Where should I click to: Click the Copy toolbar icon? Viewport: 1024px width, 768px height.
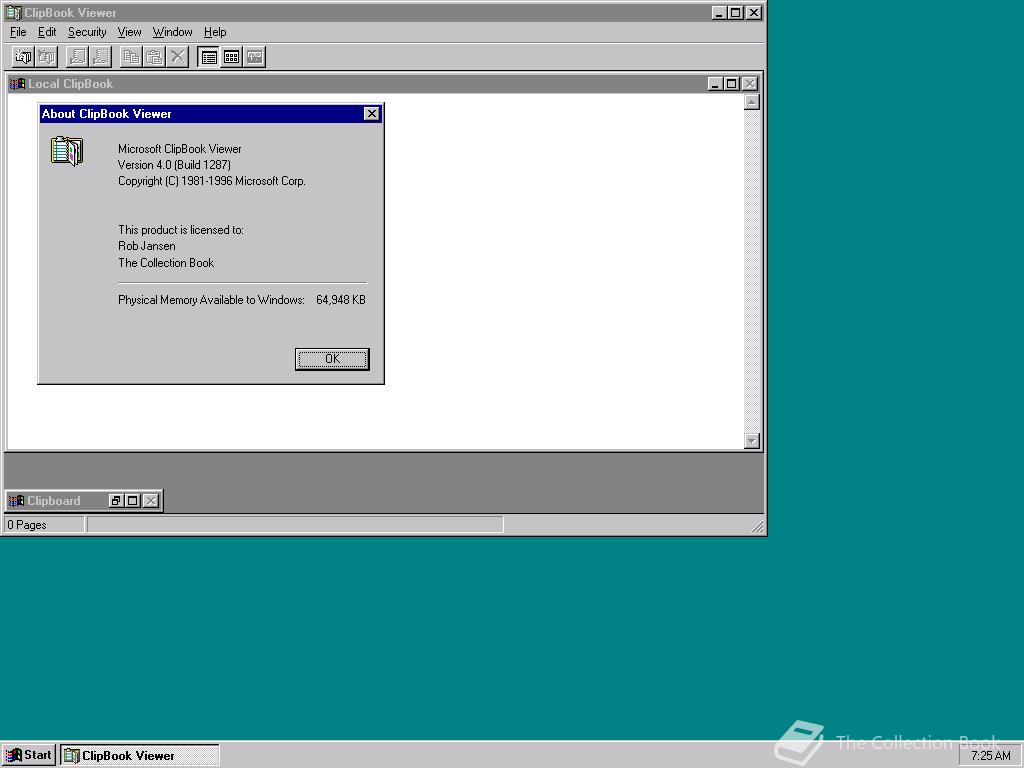point(131,57)
